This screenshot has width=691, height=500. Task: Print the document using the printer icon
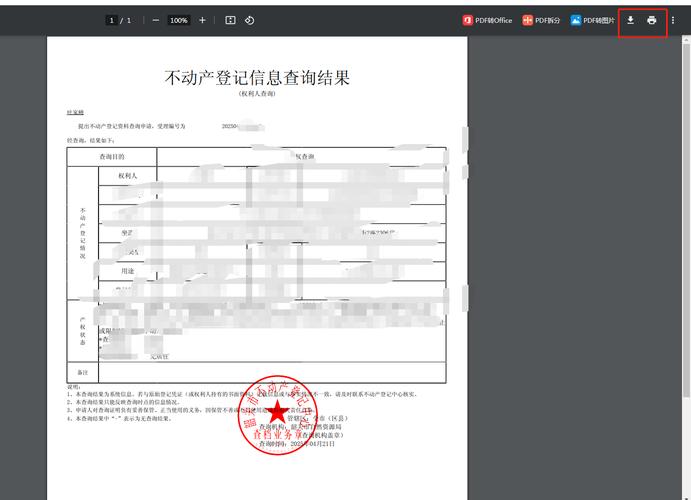tap(652, 20)
